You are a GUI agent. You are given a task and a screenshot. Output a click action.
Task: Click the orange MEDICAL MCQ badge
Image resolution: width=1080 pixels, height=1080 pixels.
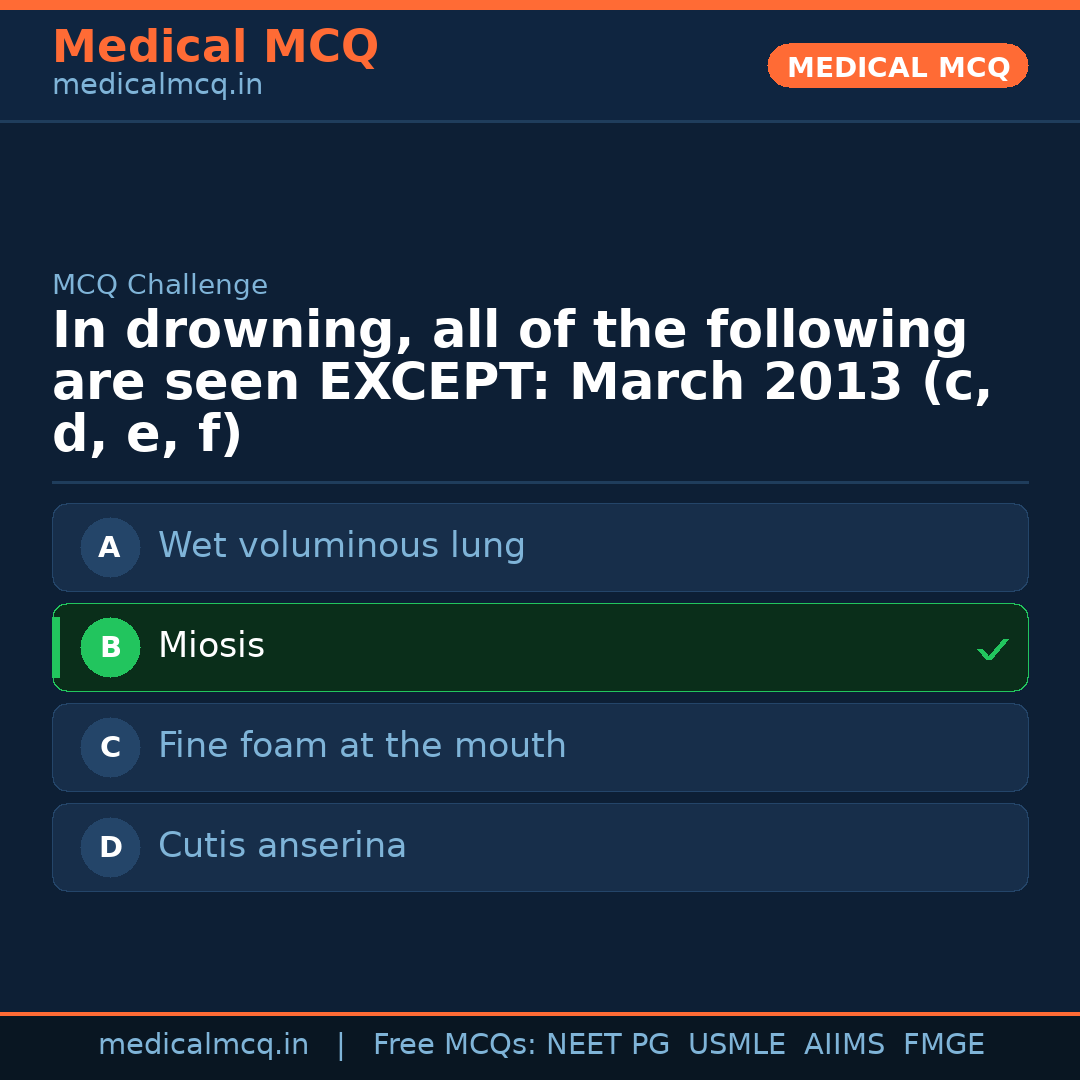[x=897, y=66]
